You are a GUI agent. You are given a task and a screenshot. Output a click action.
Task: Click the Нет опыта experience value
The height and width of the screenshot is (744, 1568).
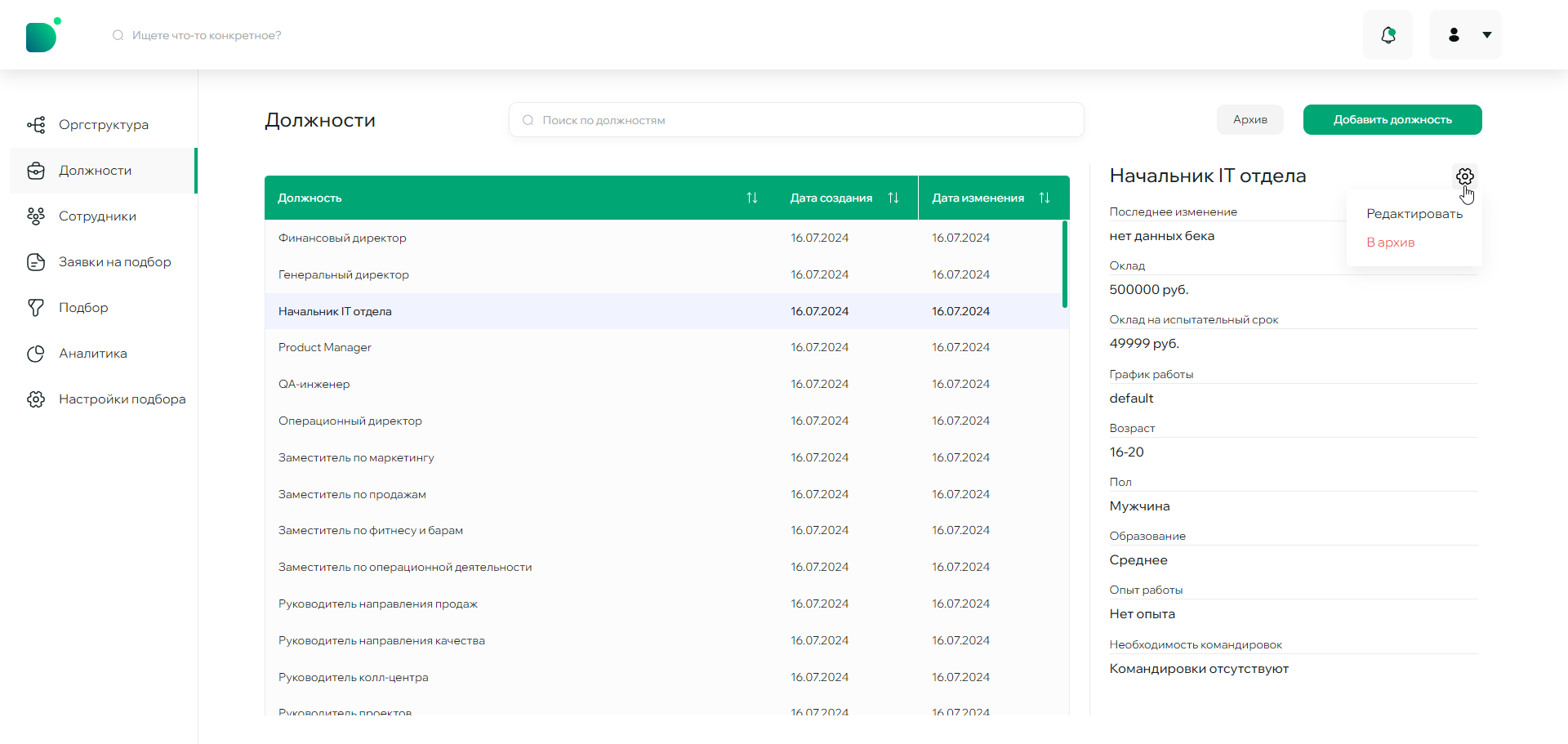point(1142,614)
